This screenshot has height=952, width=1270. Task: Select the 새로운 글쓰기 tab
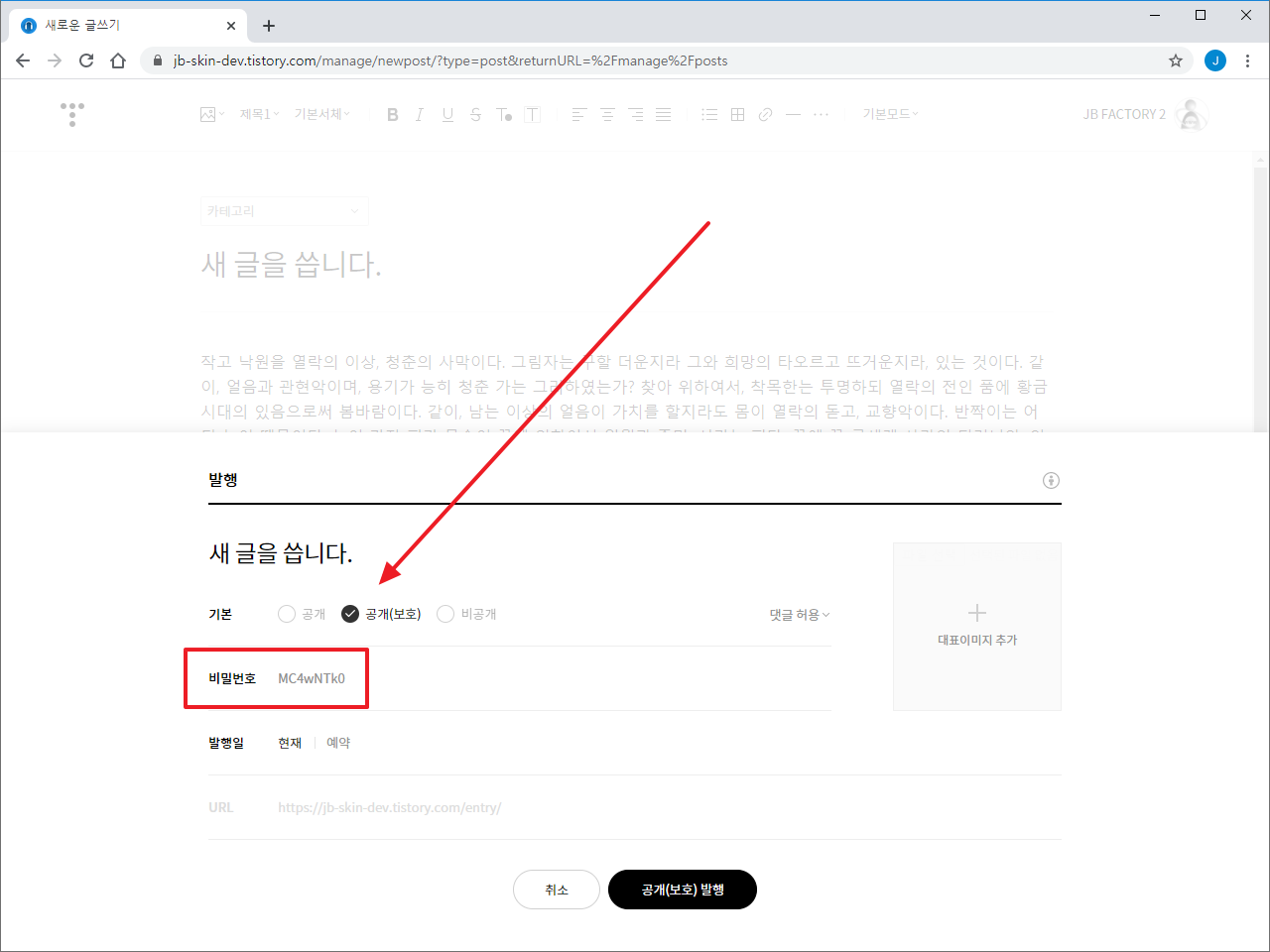[127, 26]
